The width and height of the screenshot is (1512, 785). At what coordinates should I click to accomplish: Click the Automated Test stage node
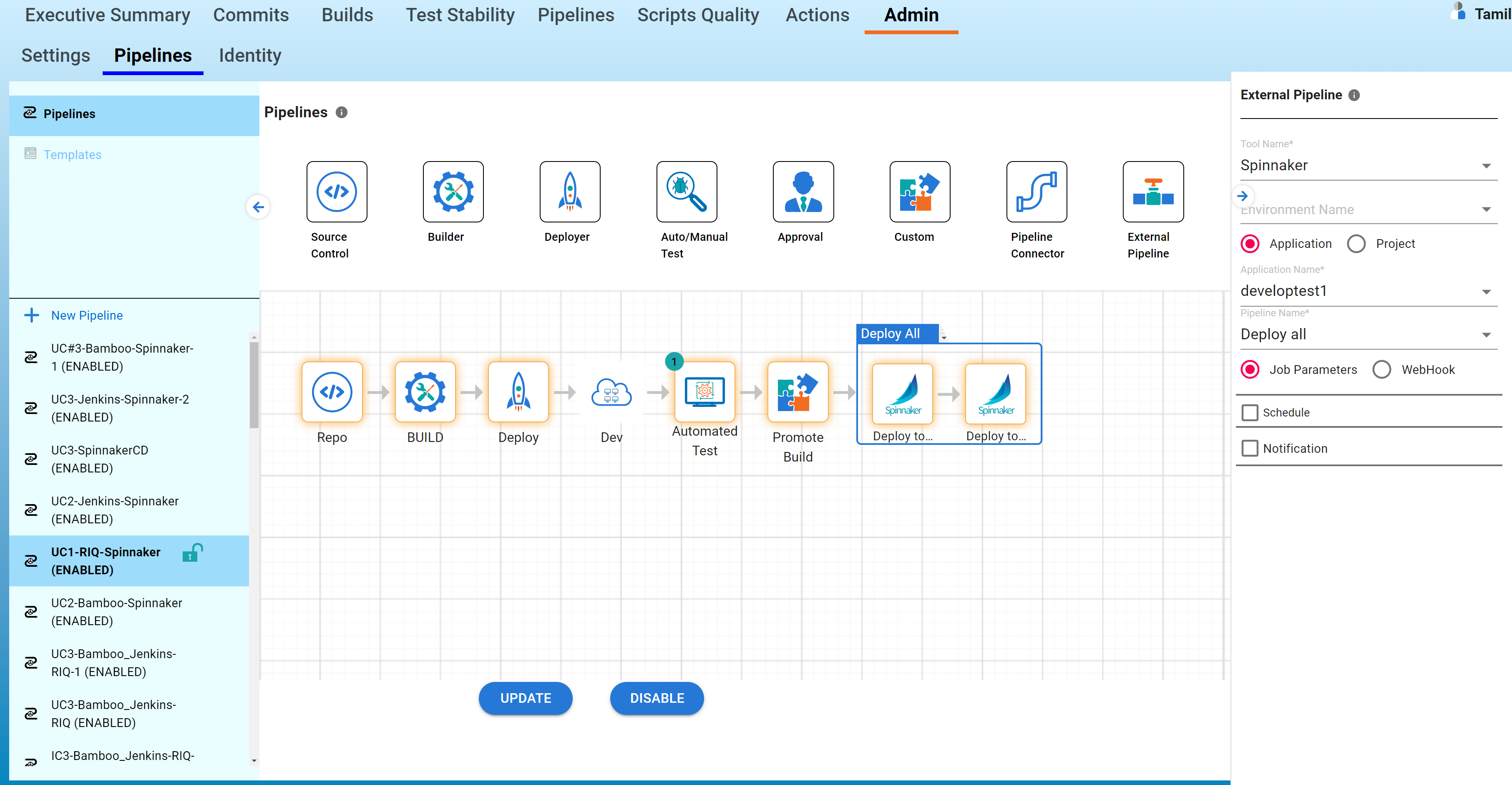[704, 391]
